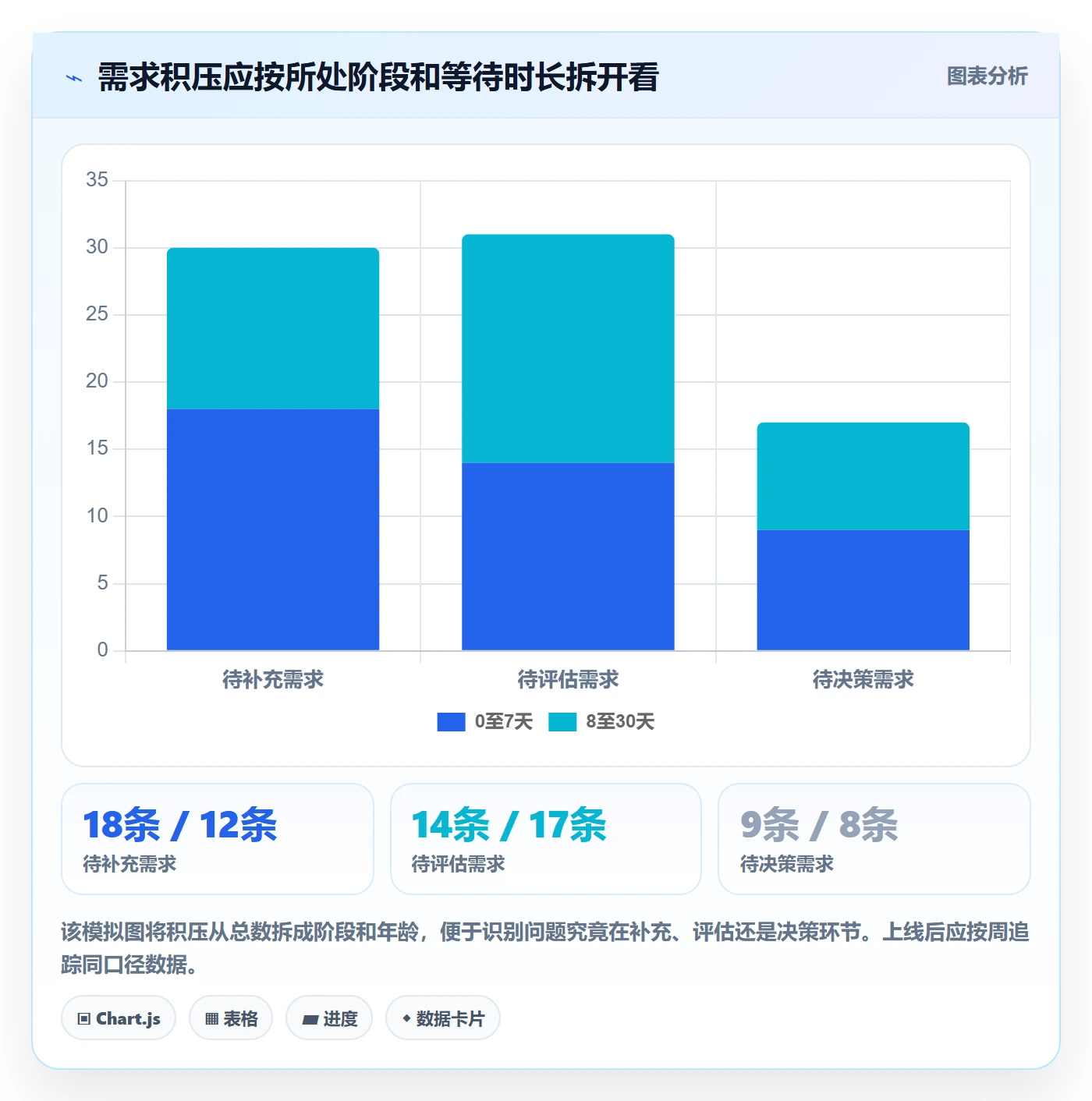Screen dimensions: 1092x1101
Task: Click the y-axis value 20
Action: pyautogui.click(x=97, y=381)
